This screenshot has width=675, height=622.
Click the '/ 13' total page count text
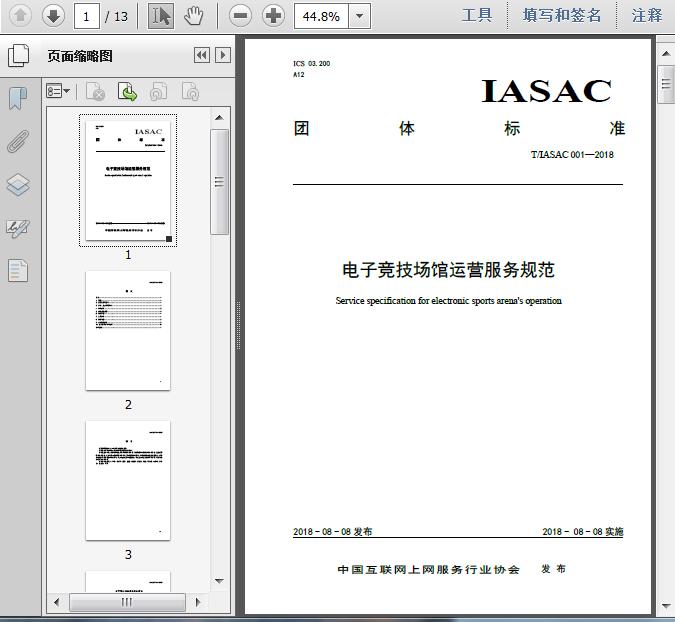point(116,16)
